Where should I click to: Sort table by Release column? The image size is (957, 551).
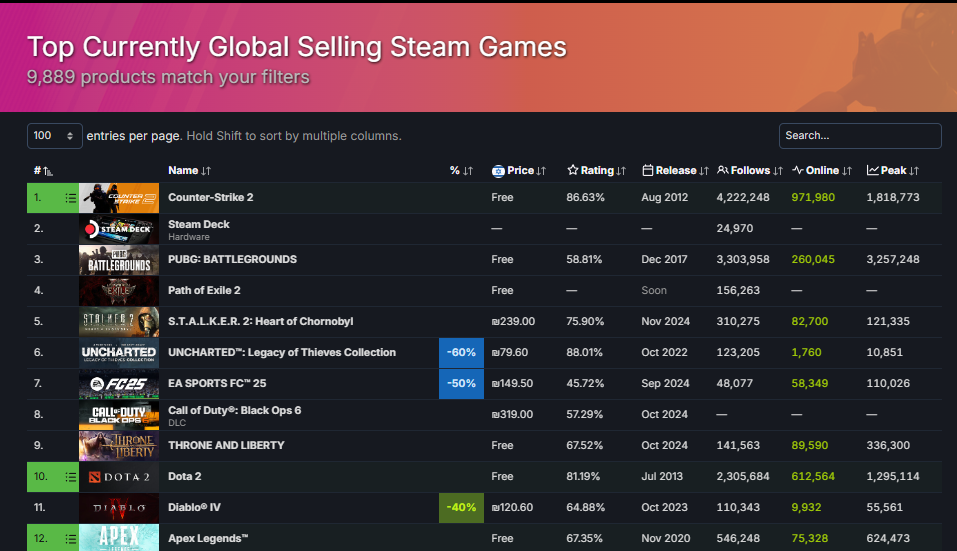coord(675,171)
